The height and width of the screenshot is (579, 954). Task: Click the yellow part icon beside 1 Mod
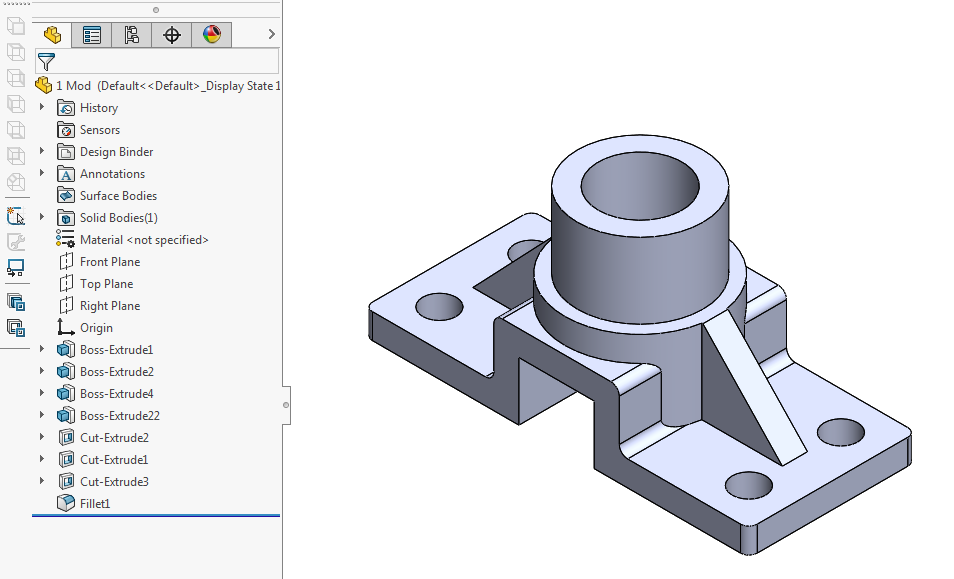44,85
